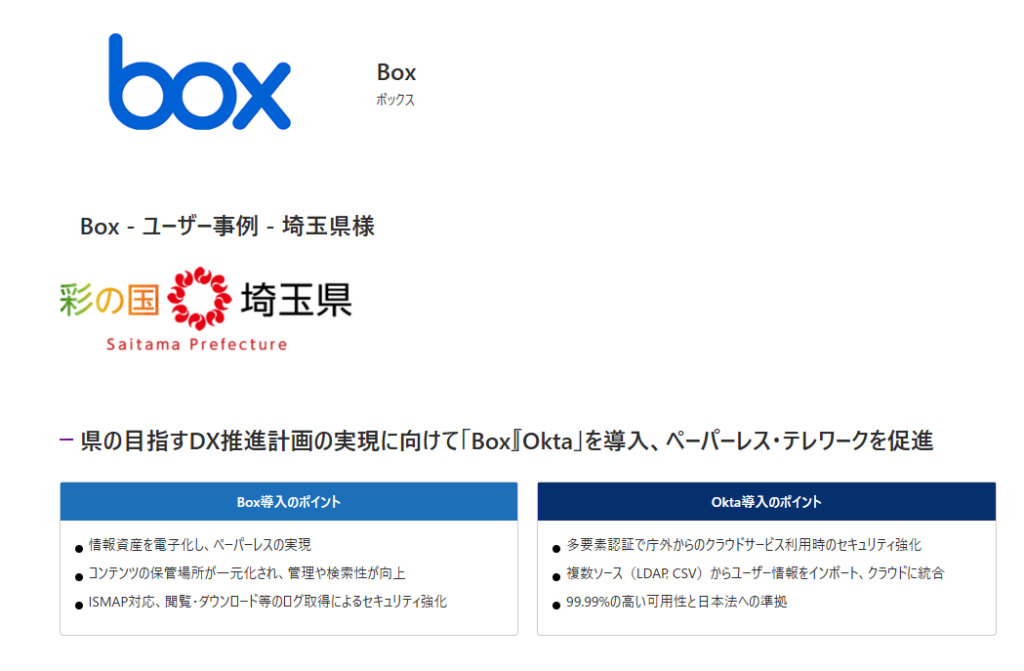Click the 彩の国 colorful text logo
The image size is (1024, 671).
pos(109,300)
